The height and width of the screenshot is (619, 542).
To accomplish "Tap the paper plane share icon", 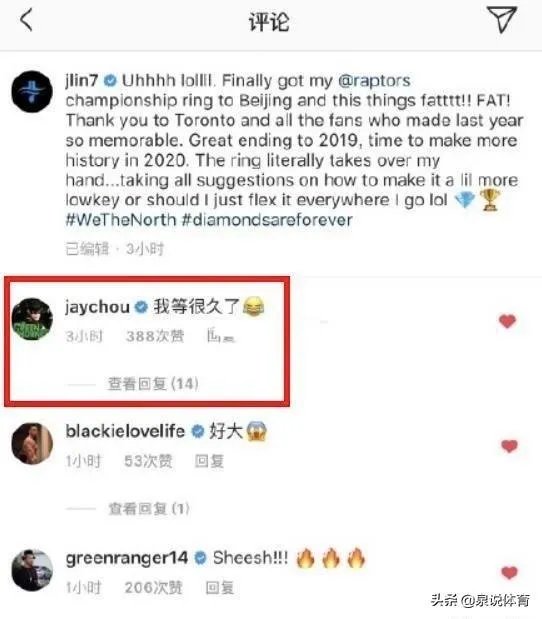I will pos(502,19).
